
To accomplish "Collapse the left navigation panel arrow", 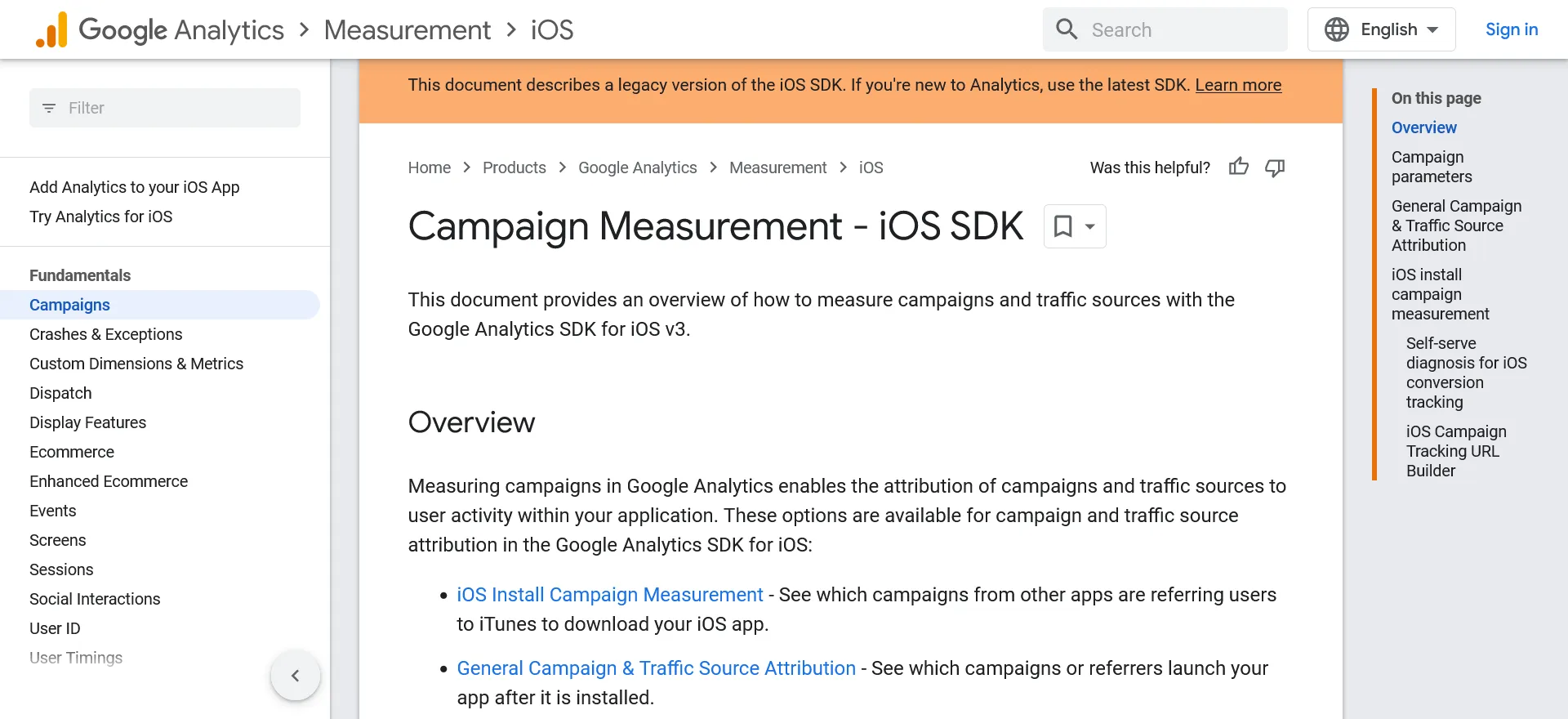I will point(296,676).
